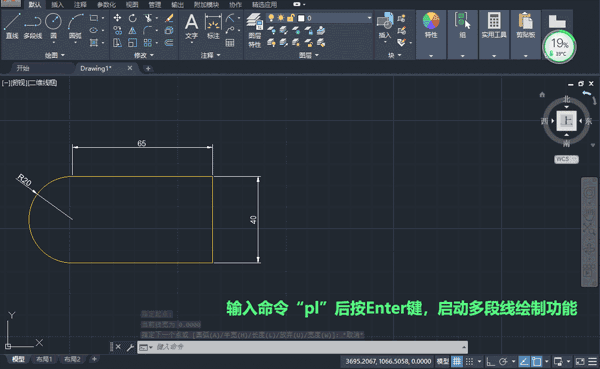Toggle object snap tracking in status bar
Image resolution: width=600 pixels, height=369 pixels.
pyautogui.click(x=524, y=361)
